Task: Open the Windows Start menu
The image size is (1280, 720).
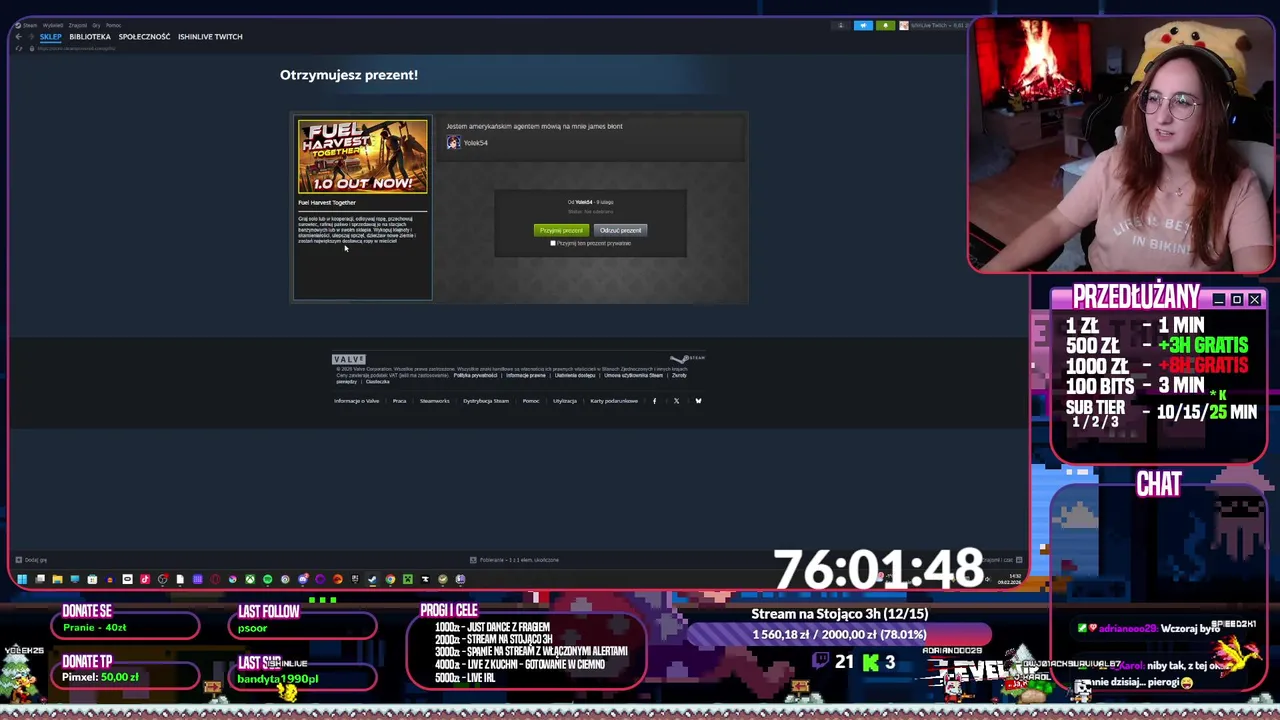Action: tap(22, 579)
